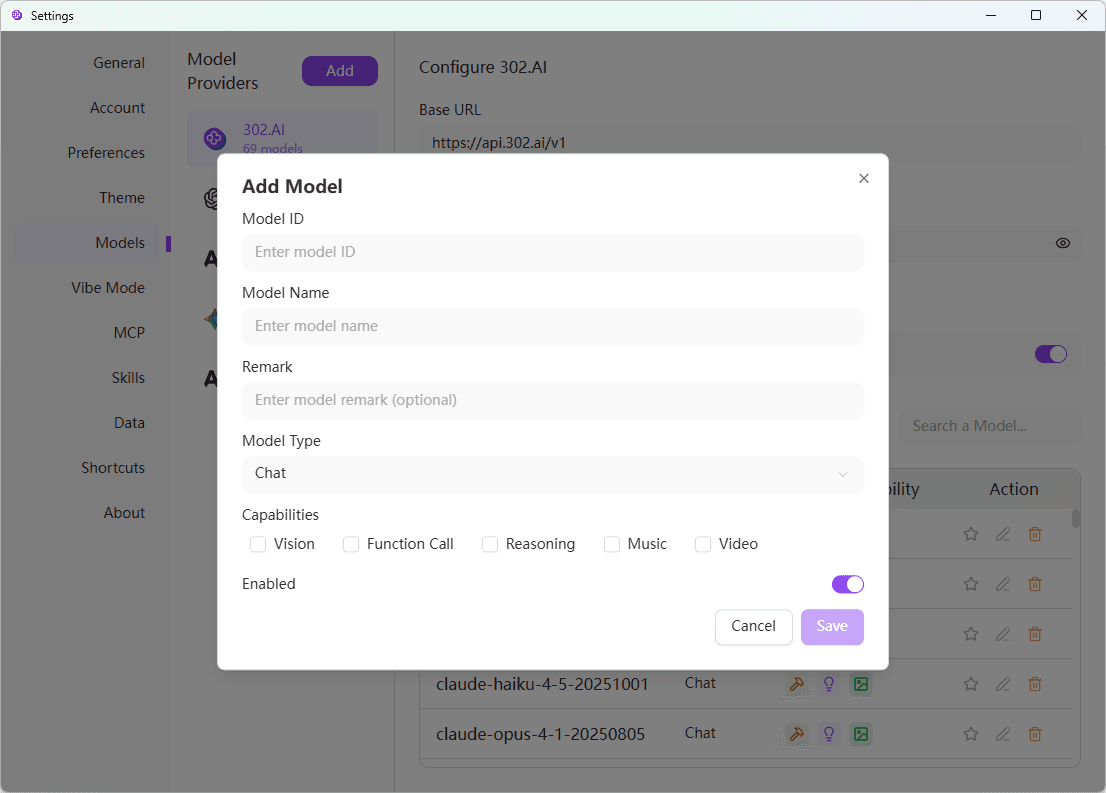Star the claude-opus-4-1-20250805 model
This screenshot has width=1106, height=793.
coord(971,734)
